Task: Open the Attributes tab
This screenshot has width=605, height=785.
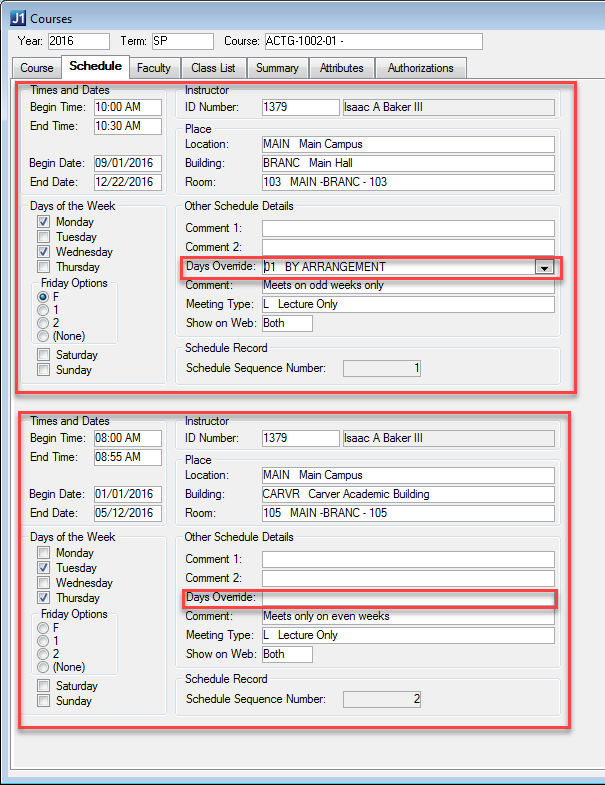Action: (342, 68)
